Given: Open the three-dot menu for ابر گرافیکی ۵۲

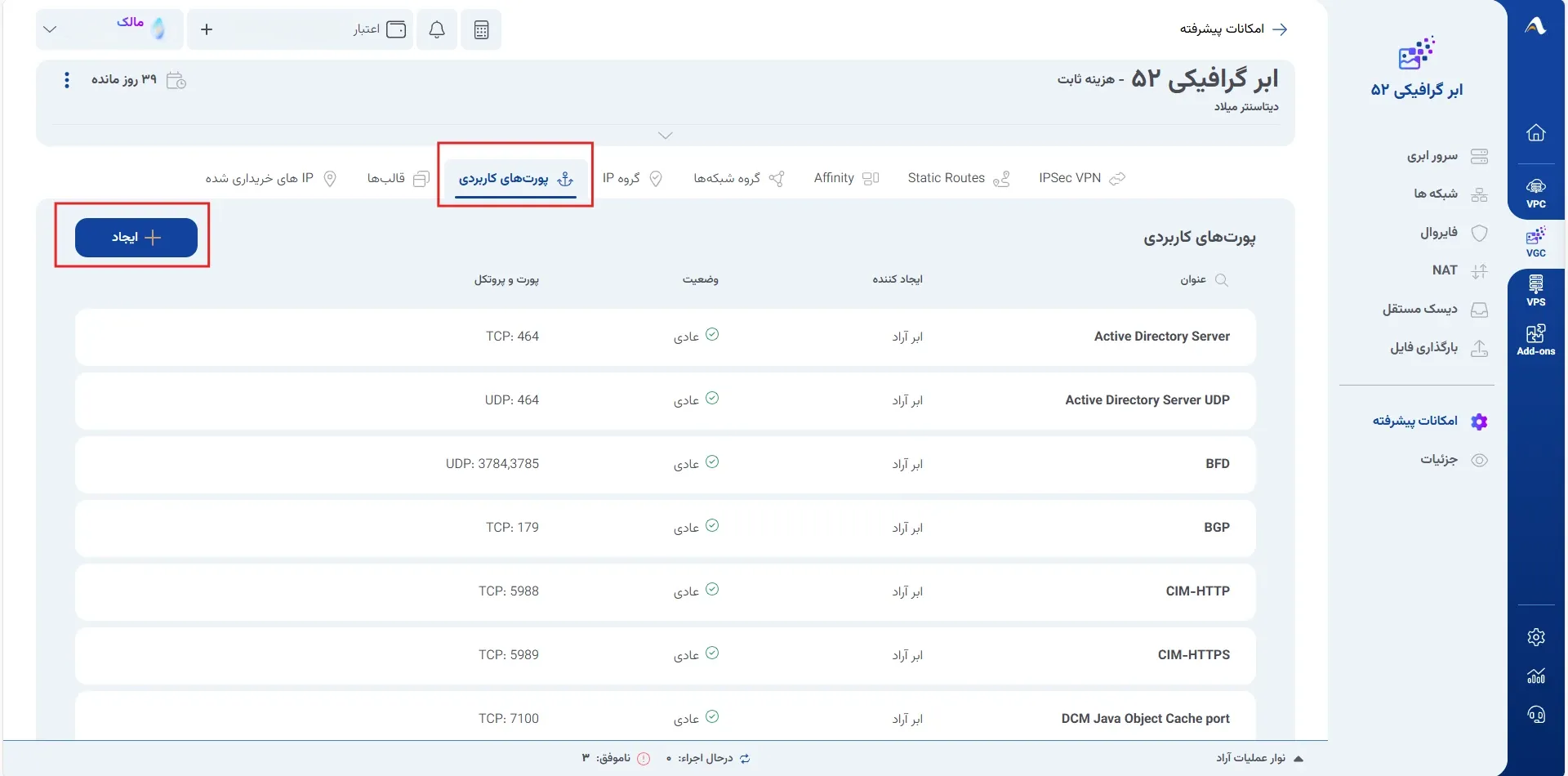Looking at the screenshot, I should click(x=67, y=80).
